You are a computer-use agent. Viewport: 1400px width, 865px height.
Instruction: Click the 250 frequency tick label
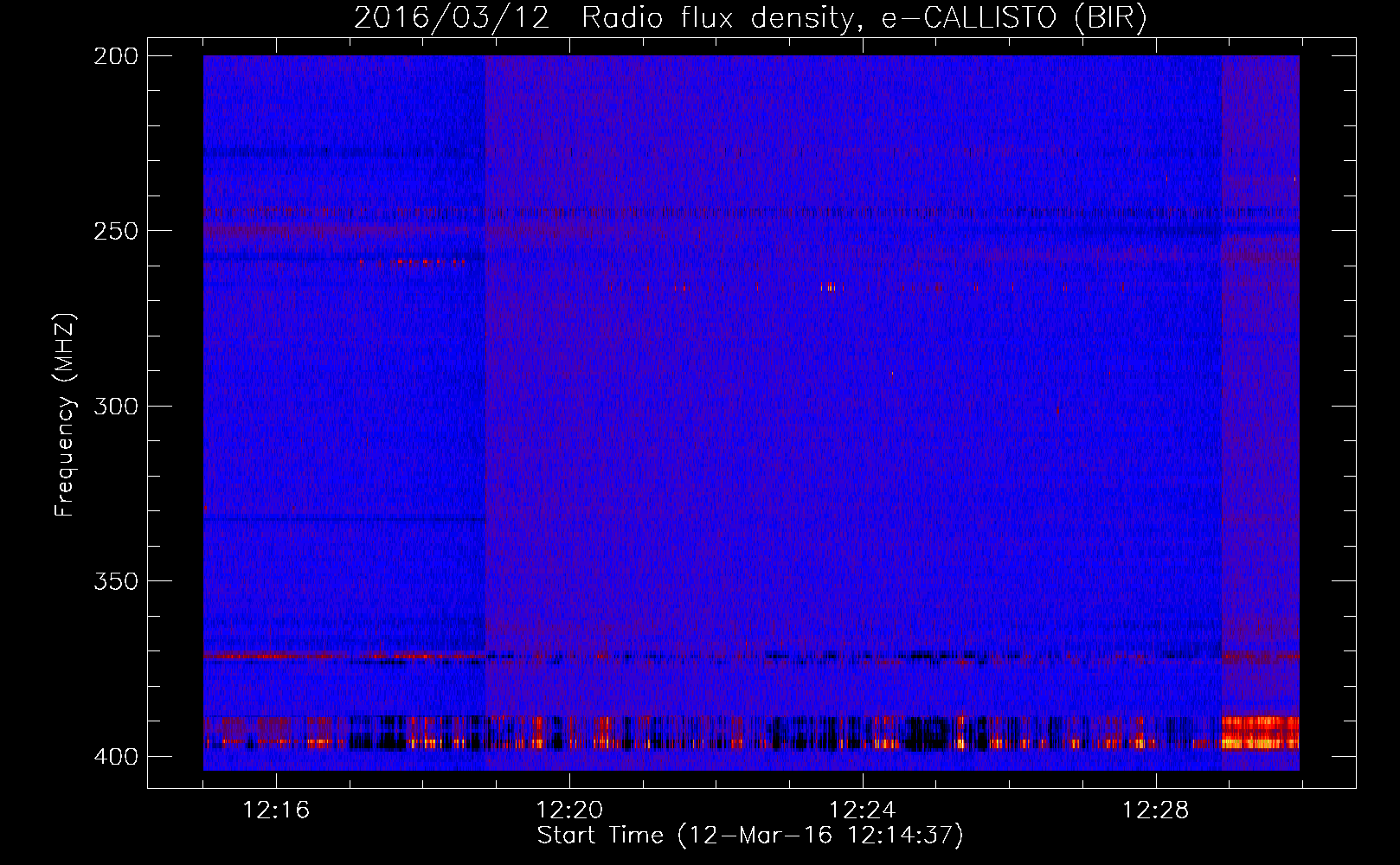click(x=115, y=231)
